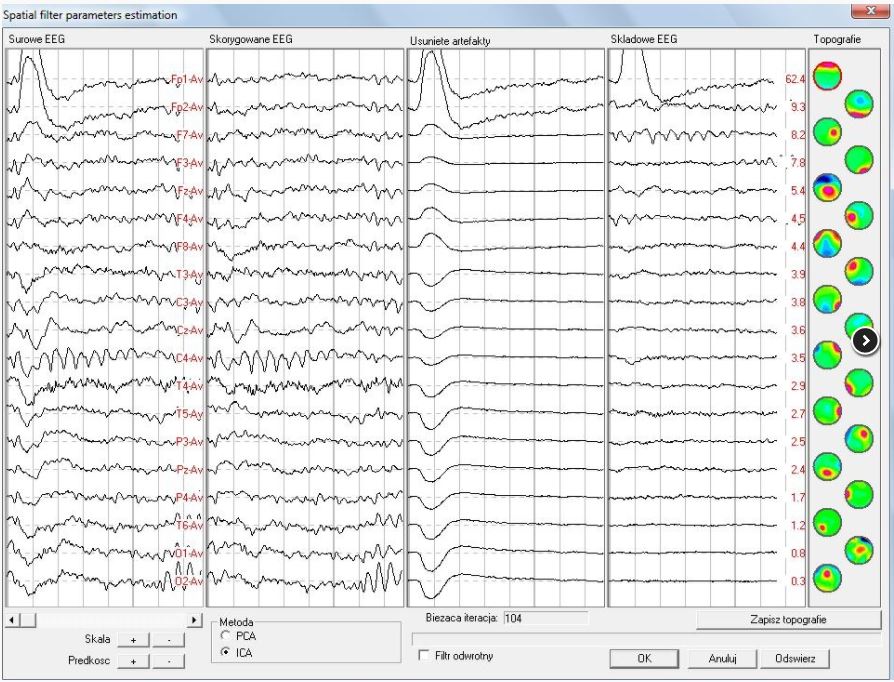Select the topography map for component 3.8
The image size is (894, 682).
[x=827, y=299]
